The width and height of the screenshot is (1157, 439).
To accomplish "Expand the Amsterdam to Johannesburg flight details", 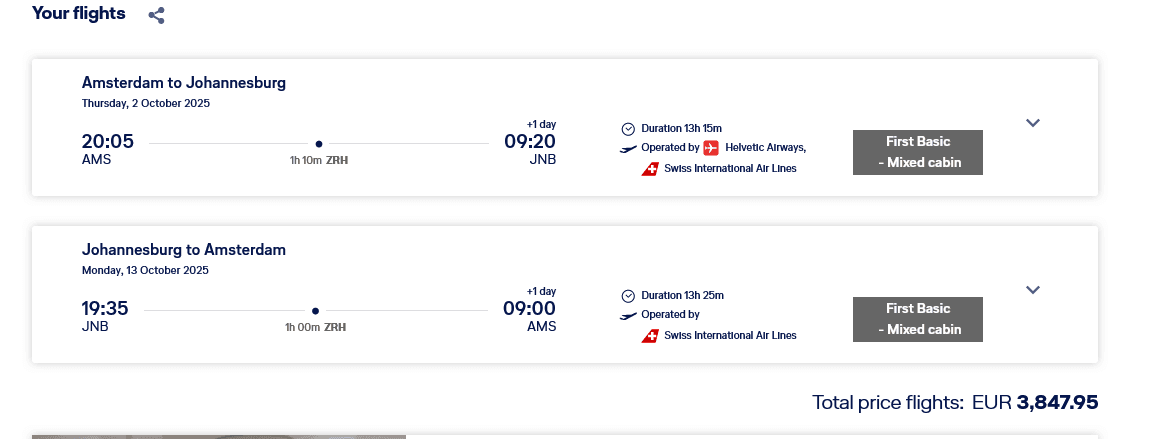I will click(x=1033, y=123).
